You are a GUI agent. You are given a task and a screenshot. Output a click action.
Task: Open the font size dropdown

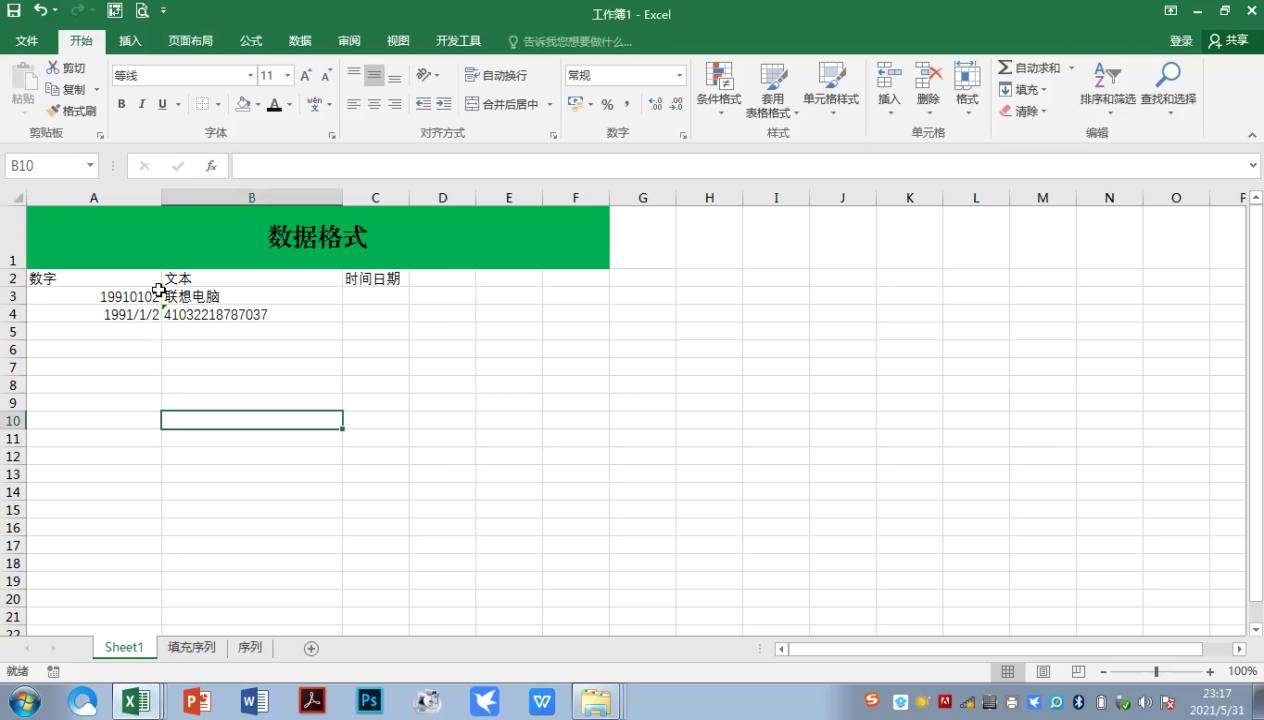(288, 76)
